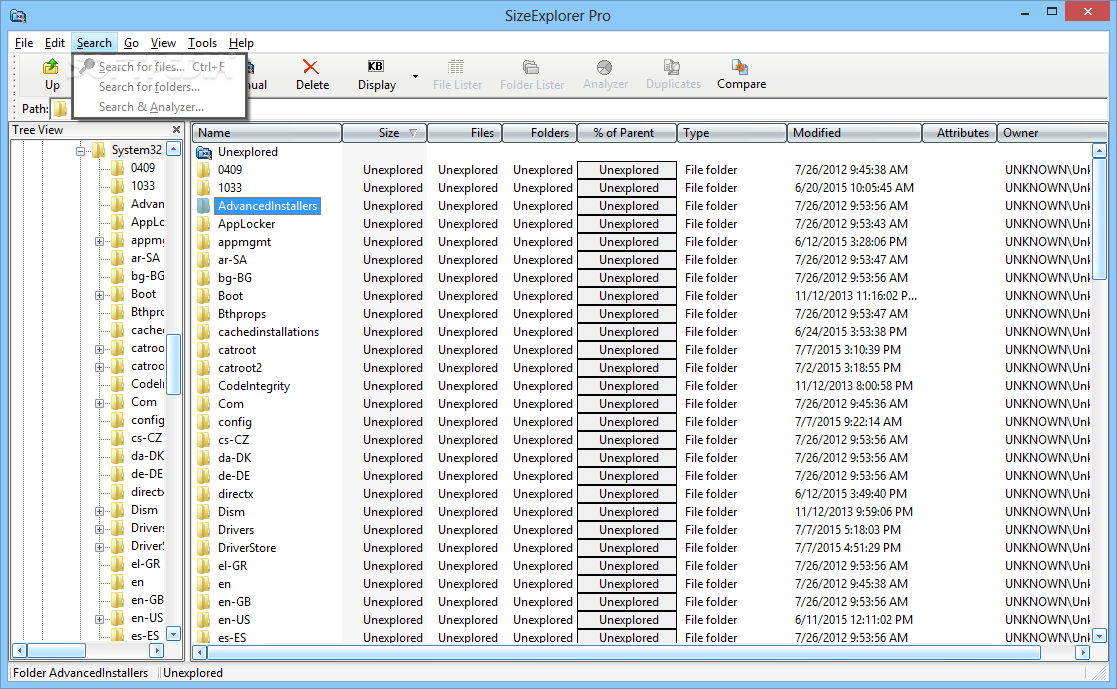Choose Search & Analyzer... menu entry
The image size is (1117, 689).
pyautogui.click(x=151, y=107)
